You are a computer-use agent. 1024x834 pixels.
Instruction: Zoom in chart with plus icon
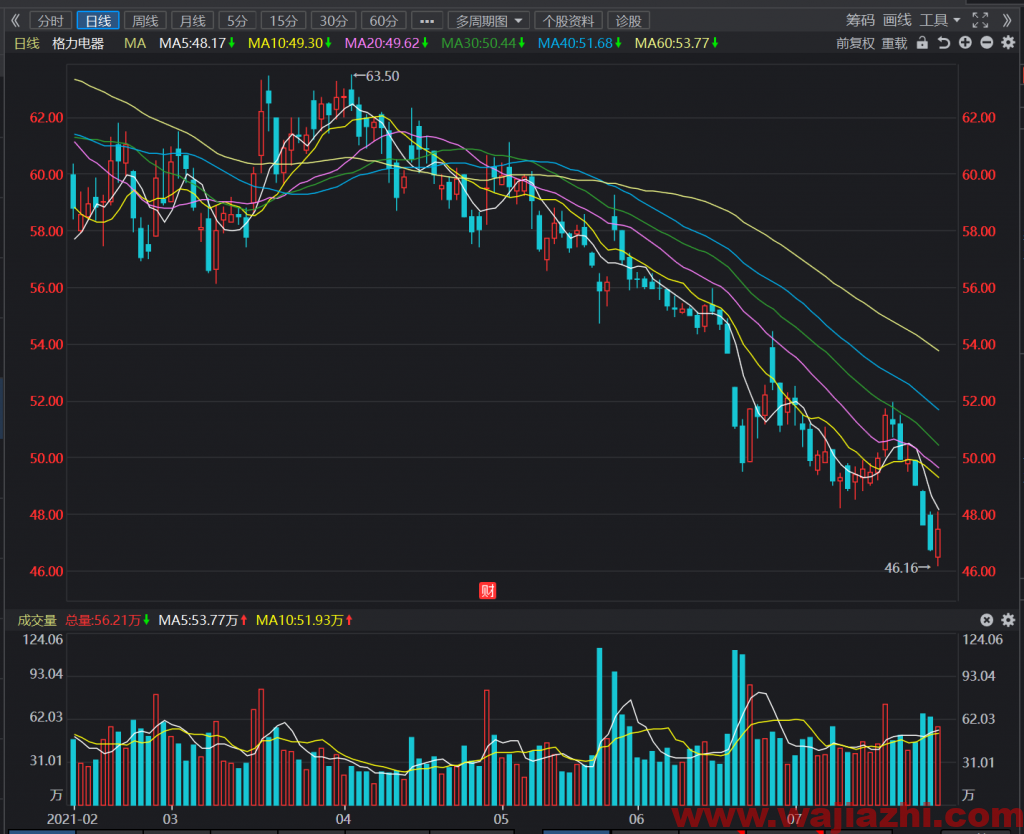tap(965, 43)
